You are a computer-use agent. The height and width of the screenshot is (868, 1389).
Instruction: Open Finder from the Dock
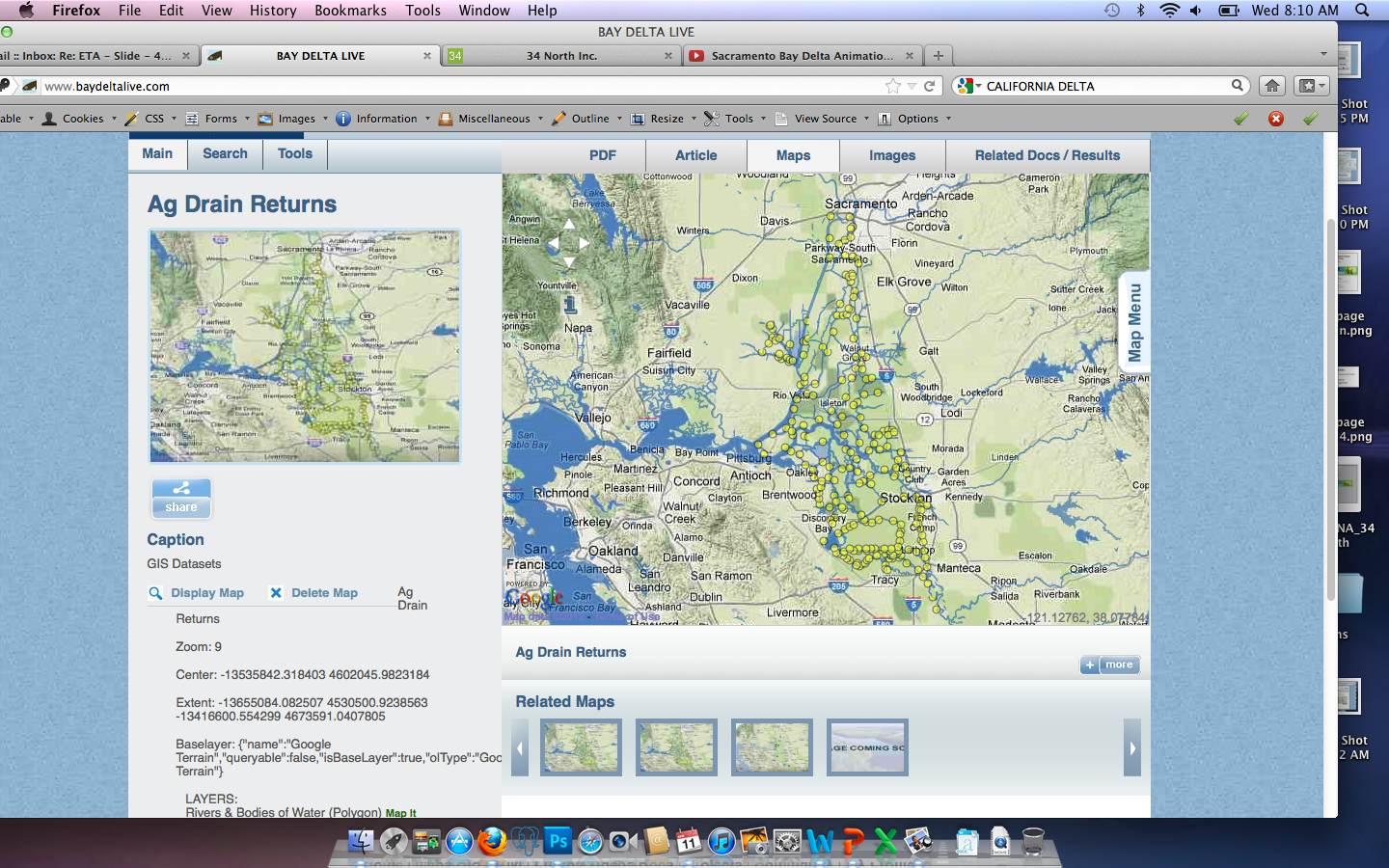coord(361,841)
